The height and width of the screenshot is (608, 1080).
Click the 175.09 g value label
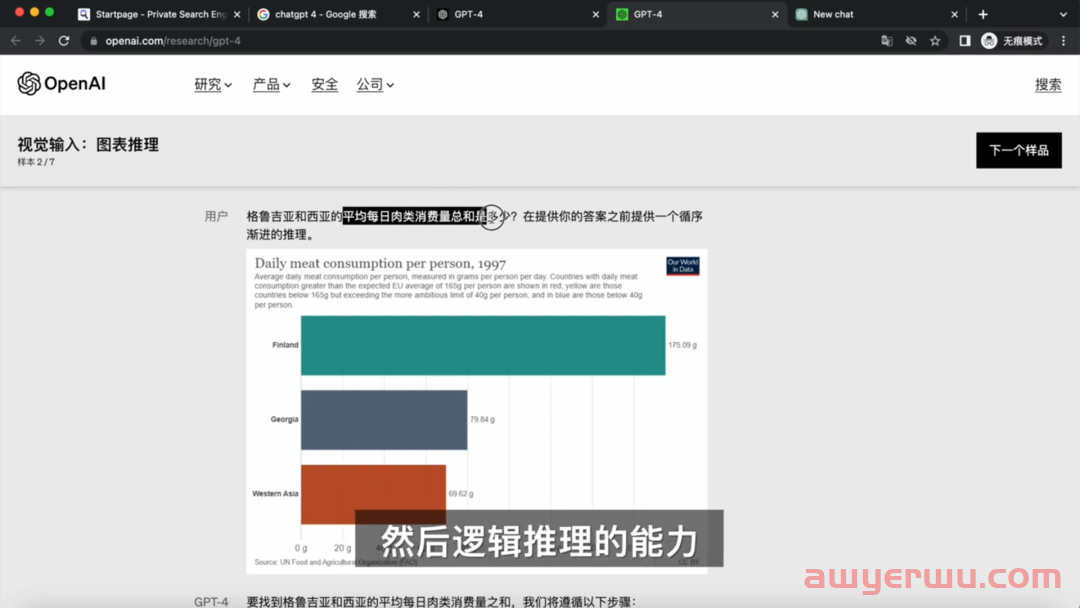point(683,345)
